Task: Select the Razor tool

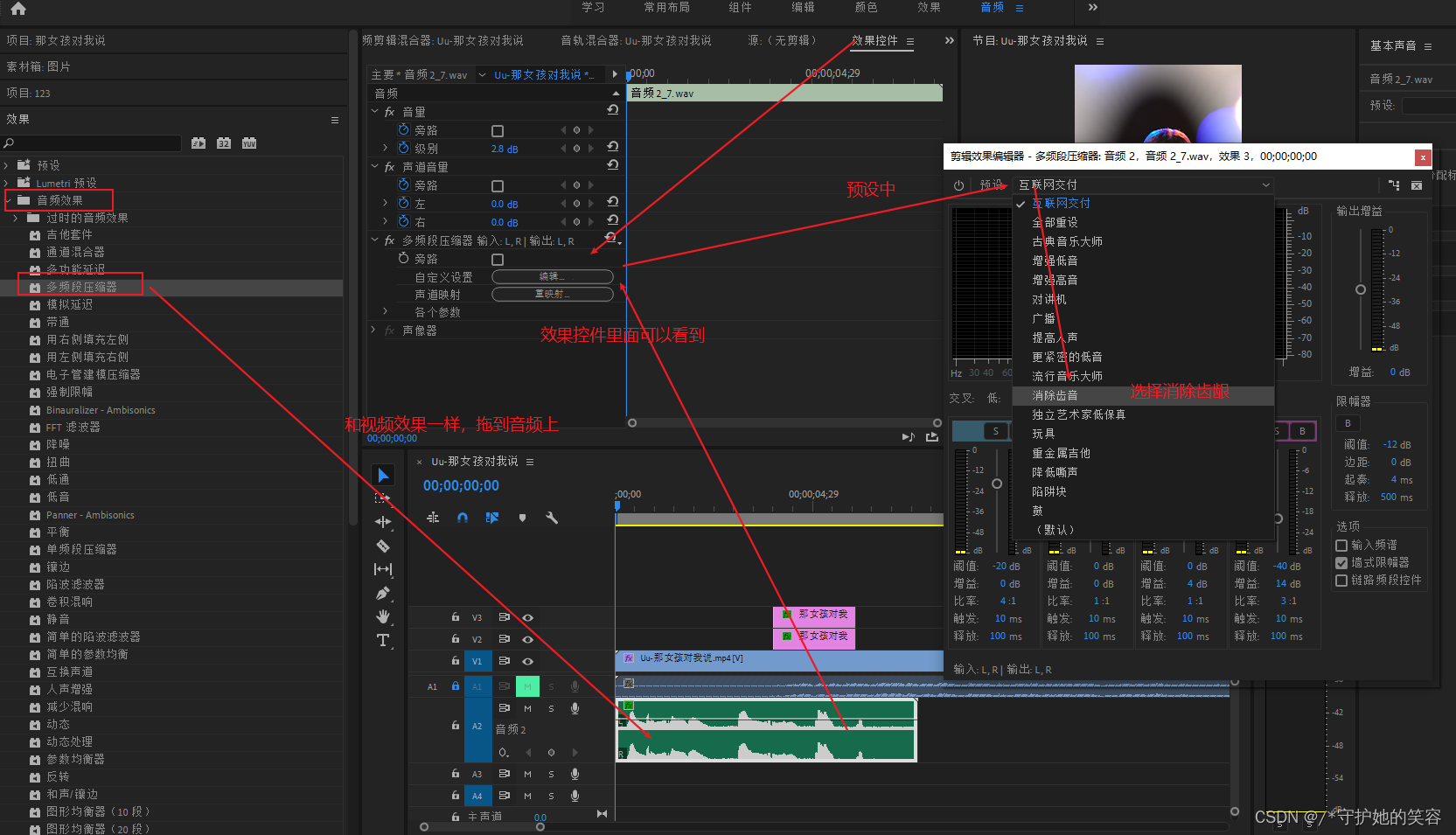Action: pos(383,546)
